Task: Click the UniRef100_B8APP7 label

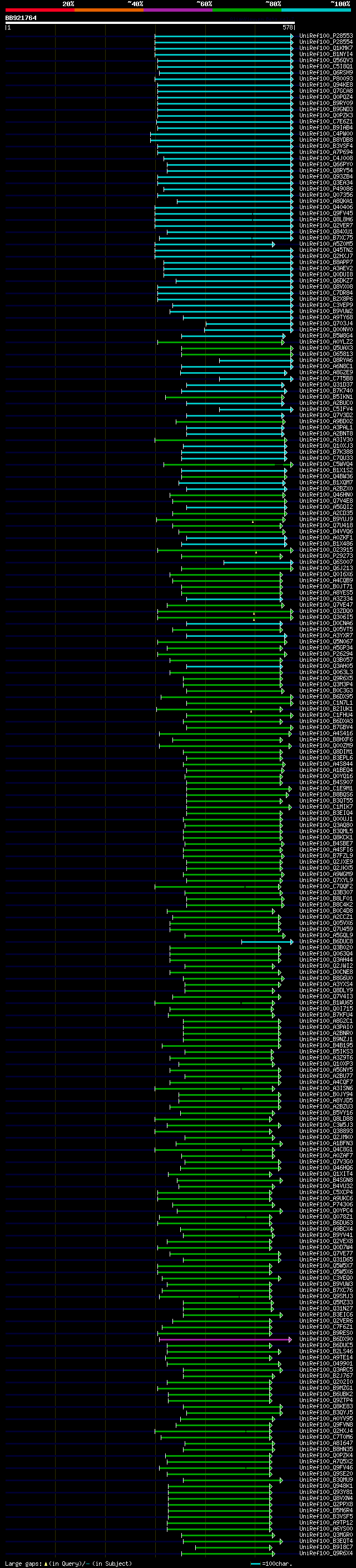Action: (326, 263)
